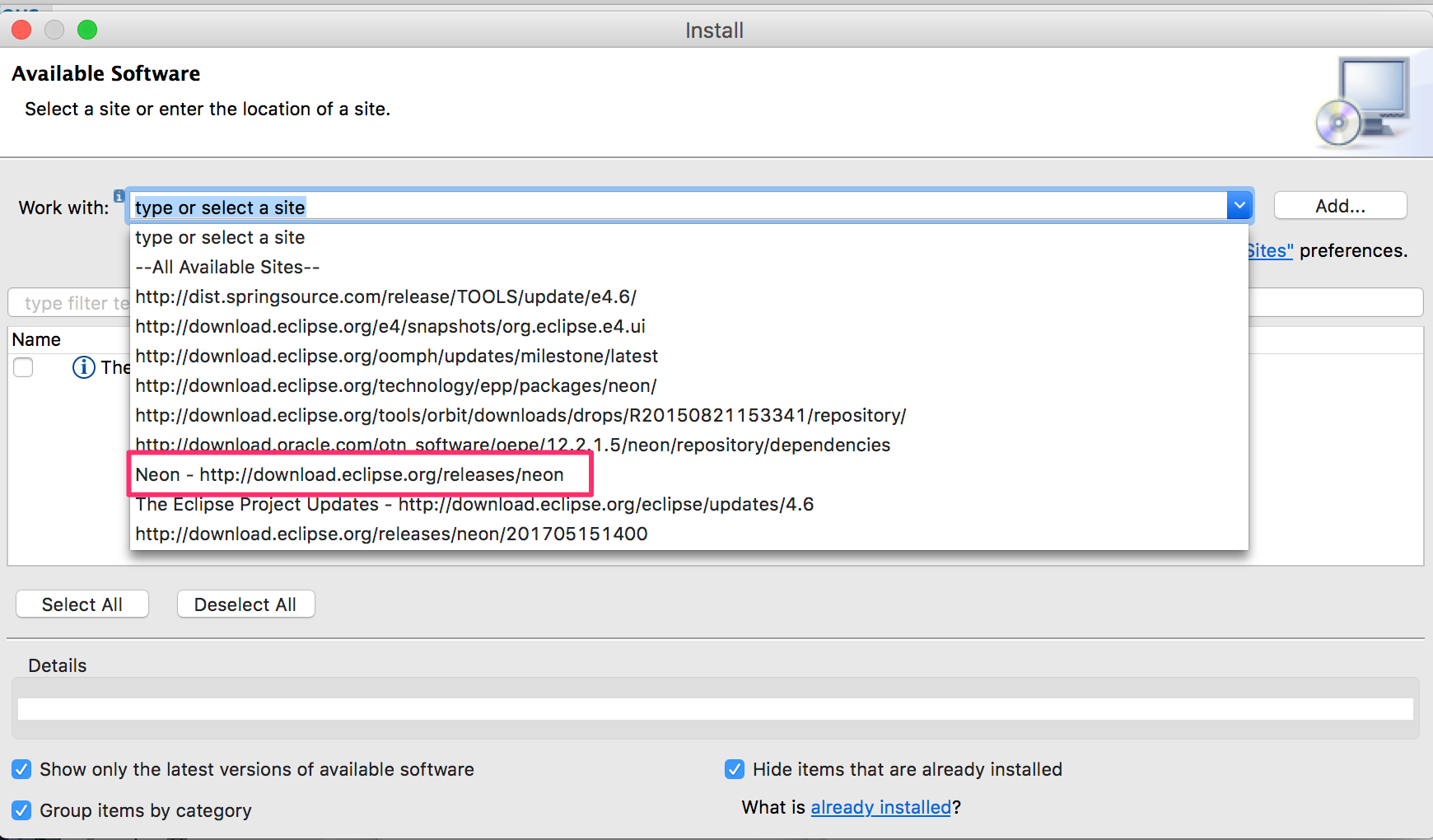This screenshot has width=1433, height=840.
Task: Click the Details text area
Action: point(715,709)
